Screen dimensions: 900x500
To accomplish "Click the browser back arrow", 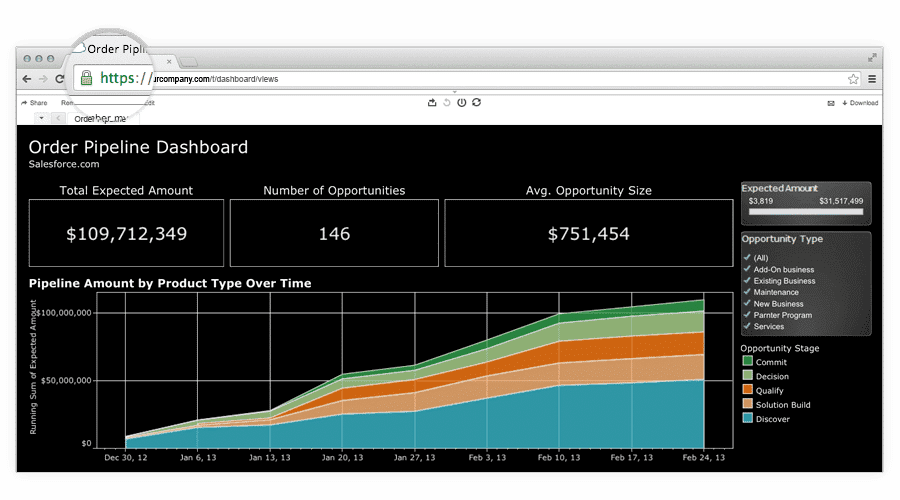I will [27, 79].
